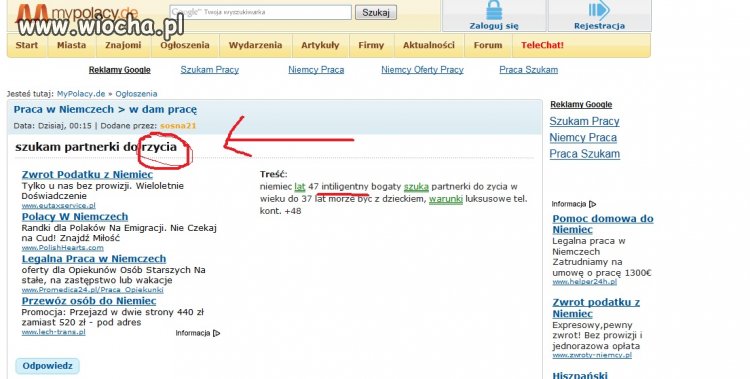The width and height of the screenshot is (750, 379).
Task: Open the Praca w Niemczech category link
Action: (64, 110)
